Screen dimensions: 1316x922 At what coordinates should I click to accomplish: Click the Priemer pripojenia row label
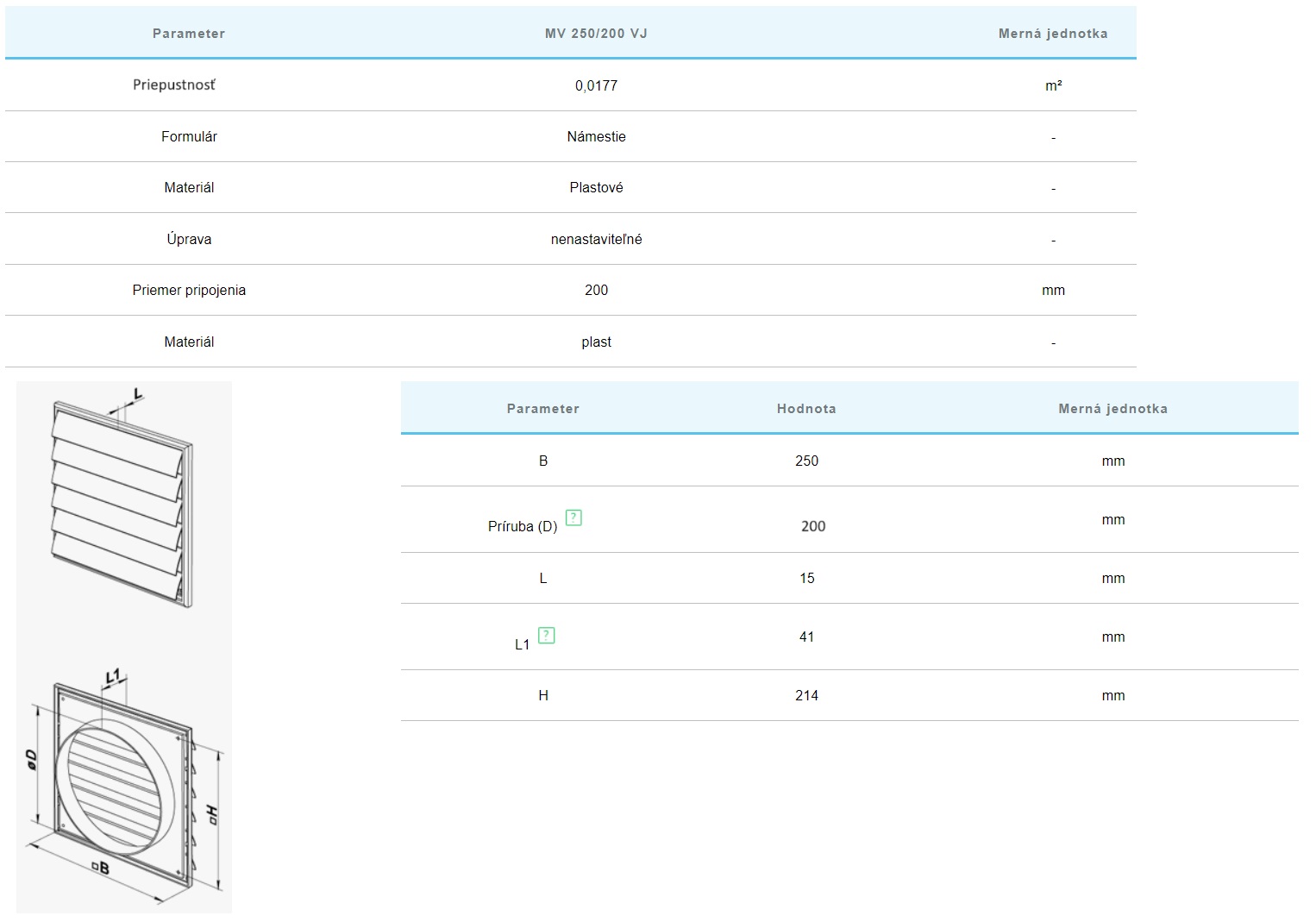pos(189,291)
